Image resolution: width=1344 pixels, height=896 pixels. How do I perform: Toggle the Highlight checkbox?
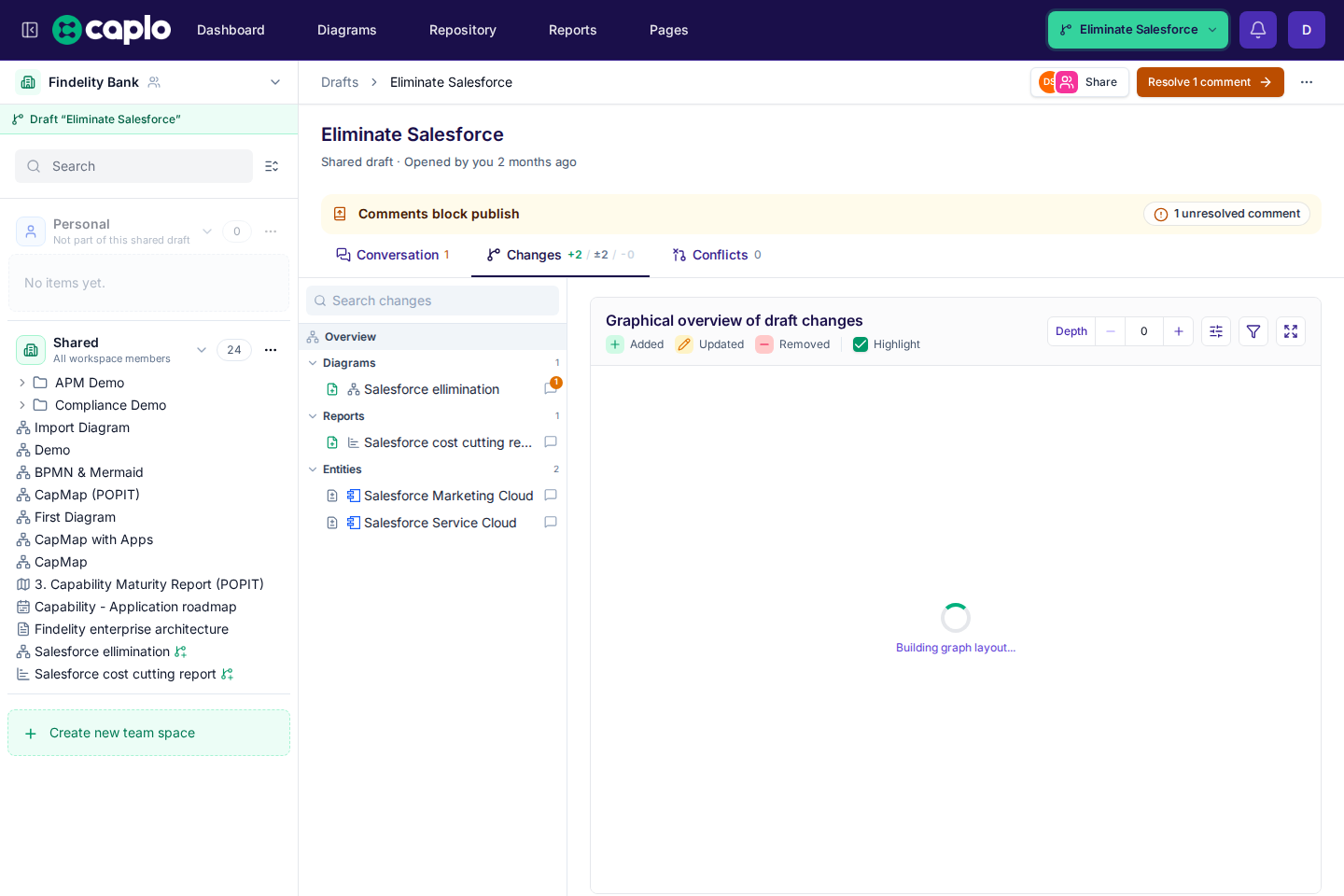[861, 344]
